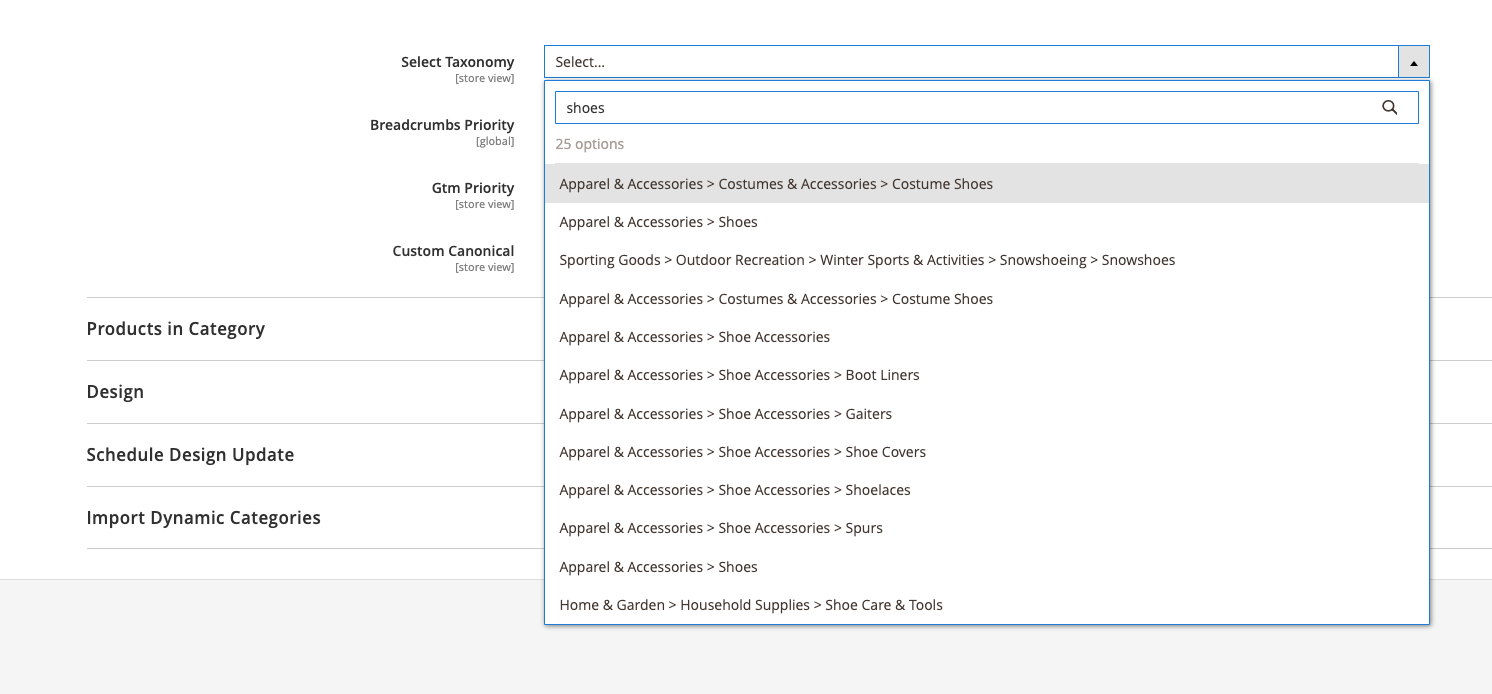This screenshot has width=1492, height=694.
Task: Click the Custom Canonical label
Action: pyautogui.click(x=453, y=251)
